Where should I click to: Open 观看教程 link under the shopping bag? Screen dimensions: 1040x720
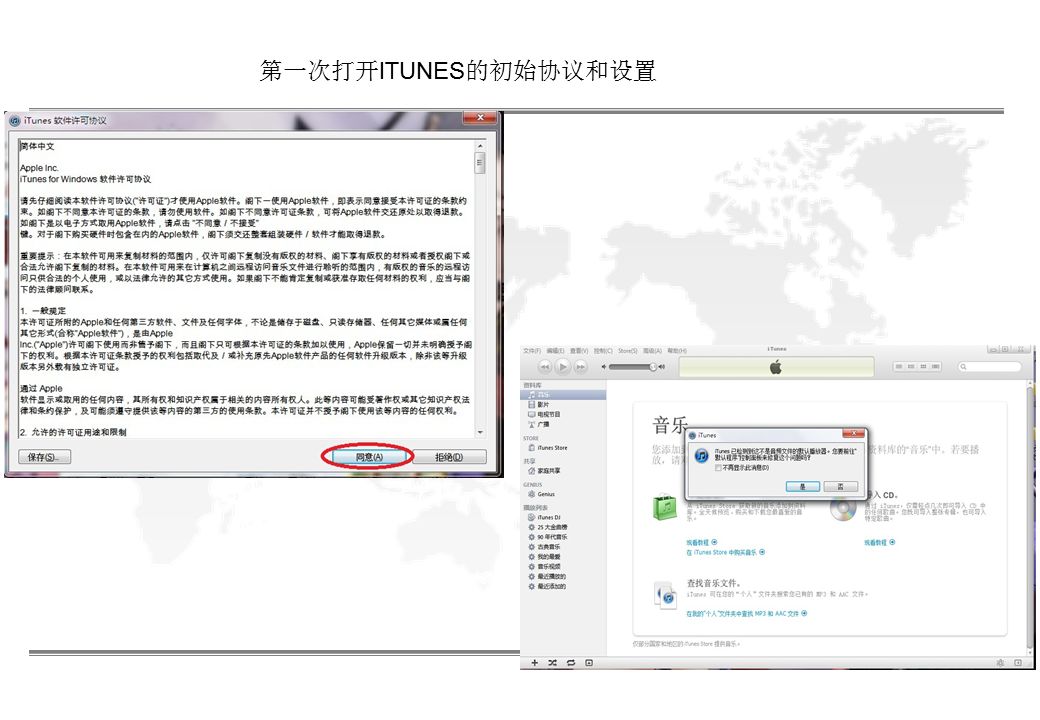[701, 542]
